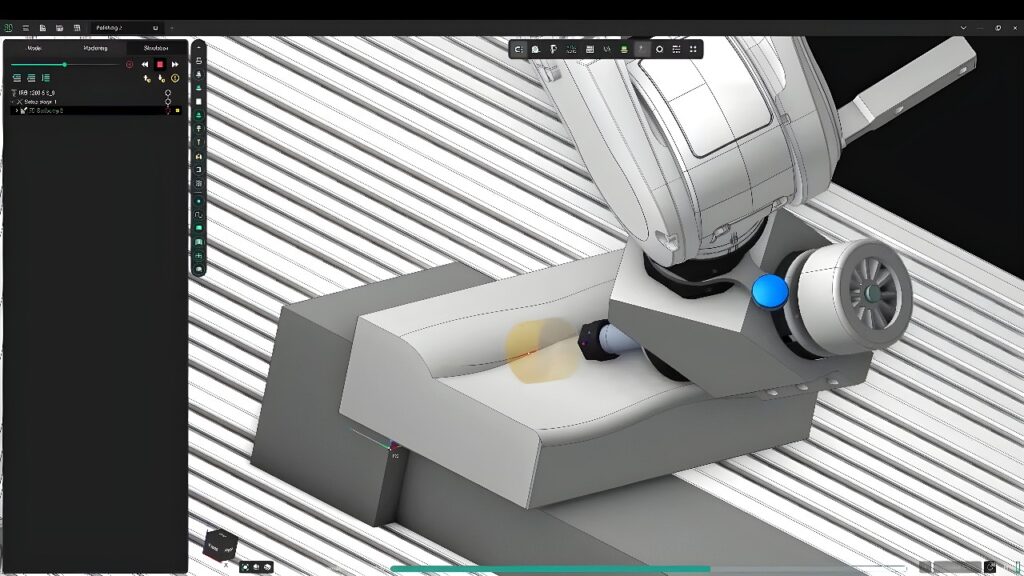Click the printer-shaped icon in the vertical toolbar
The image size is (1024, 576).
(x=199, y=61)
